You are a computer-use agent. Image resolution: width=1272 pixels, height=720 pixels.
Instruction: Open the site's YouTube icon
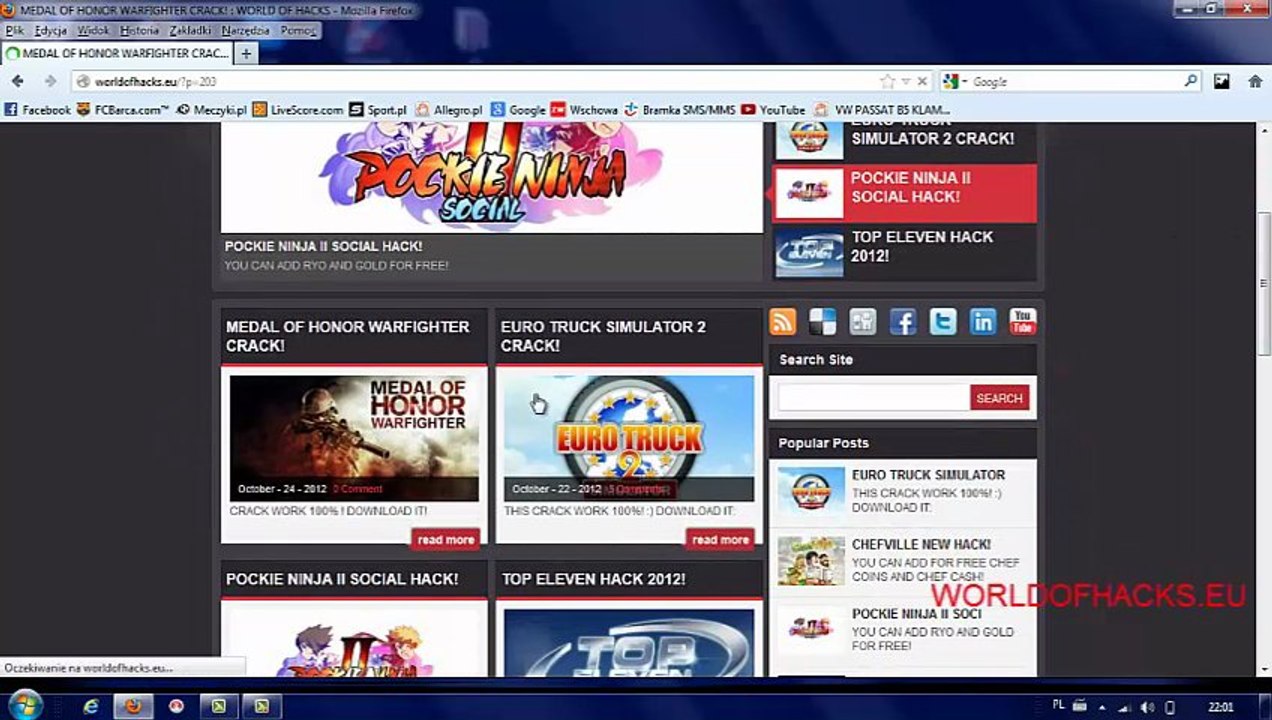1022,321
